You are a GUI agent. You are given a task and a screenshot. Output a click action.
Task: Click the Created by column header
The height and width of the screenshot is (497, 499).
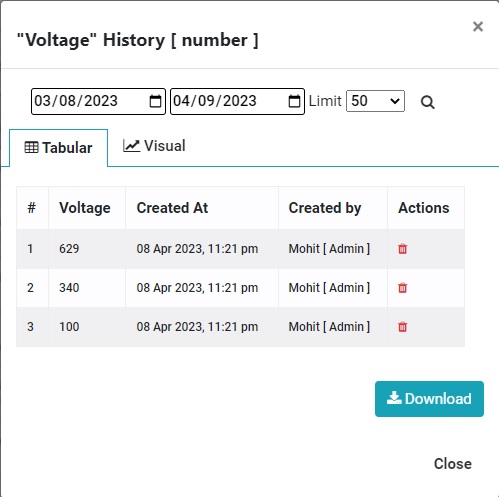pos(325,208)
